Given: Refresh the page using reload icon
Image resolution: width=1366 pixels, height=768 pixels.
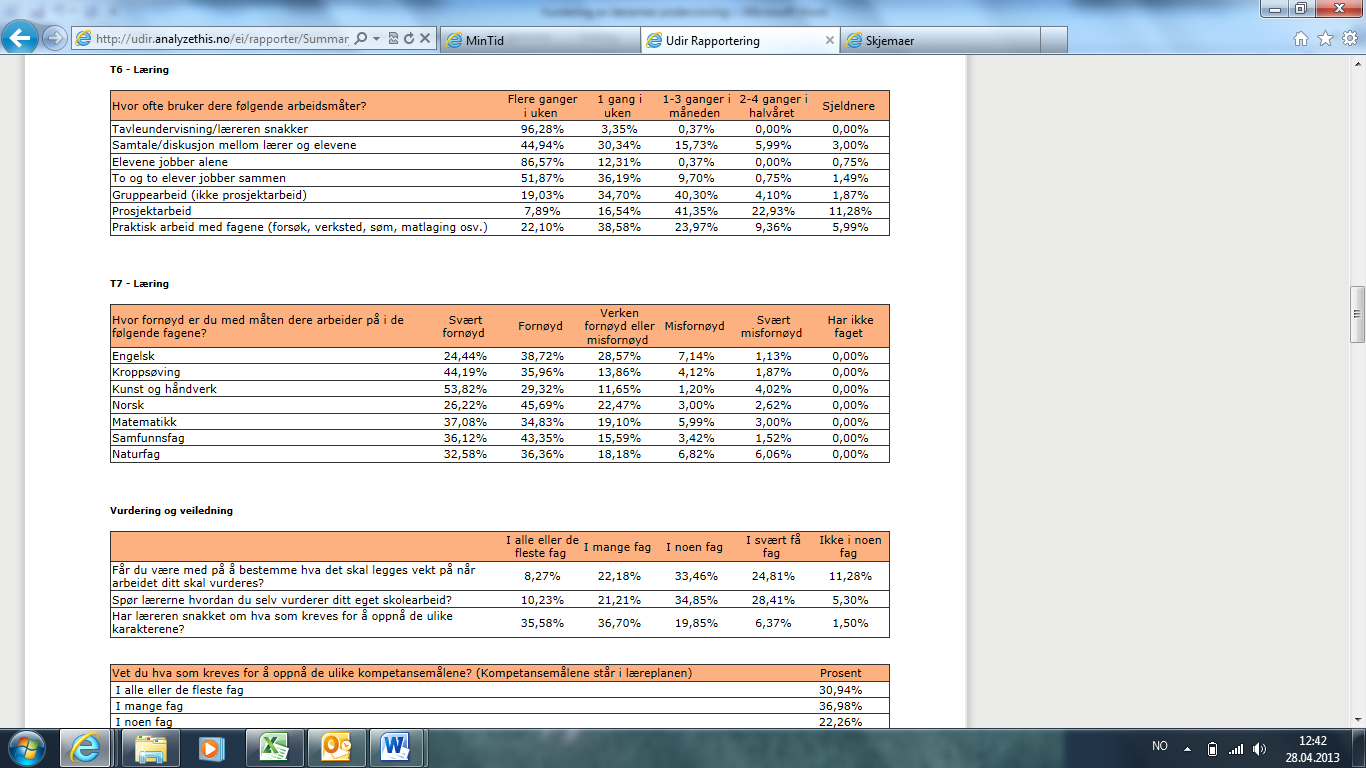Looking at the screenshot, I should coord(409,40).
